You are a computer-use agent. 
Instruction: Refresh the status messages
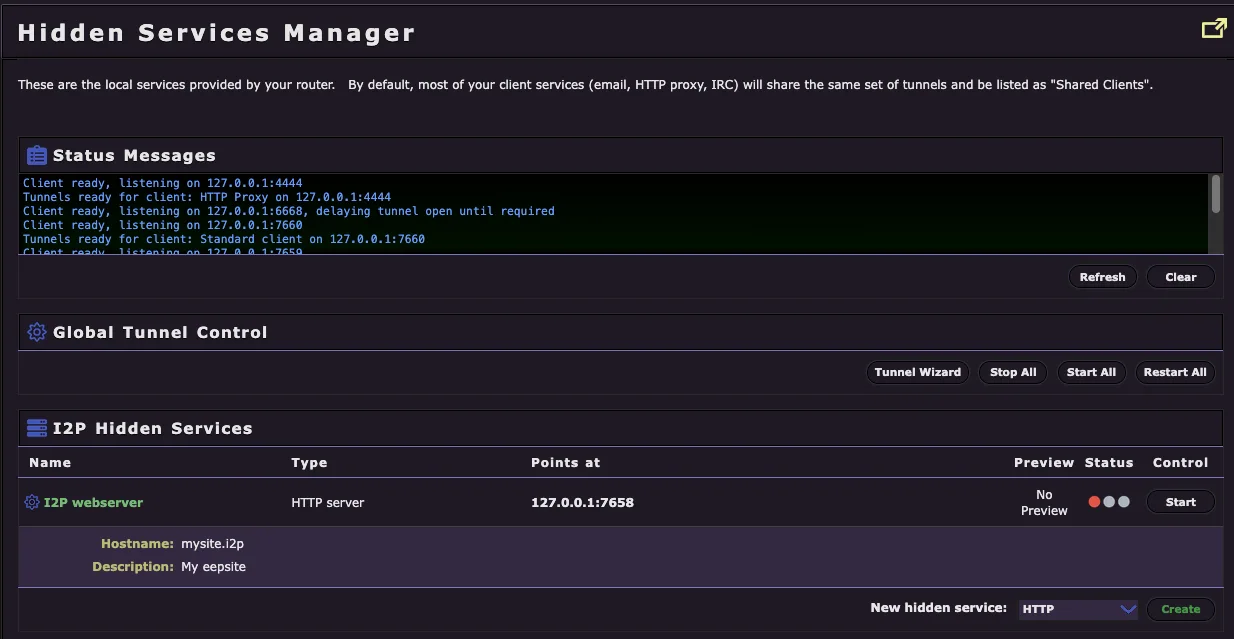[x=1103, y=277]
